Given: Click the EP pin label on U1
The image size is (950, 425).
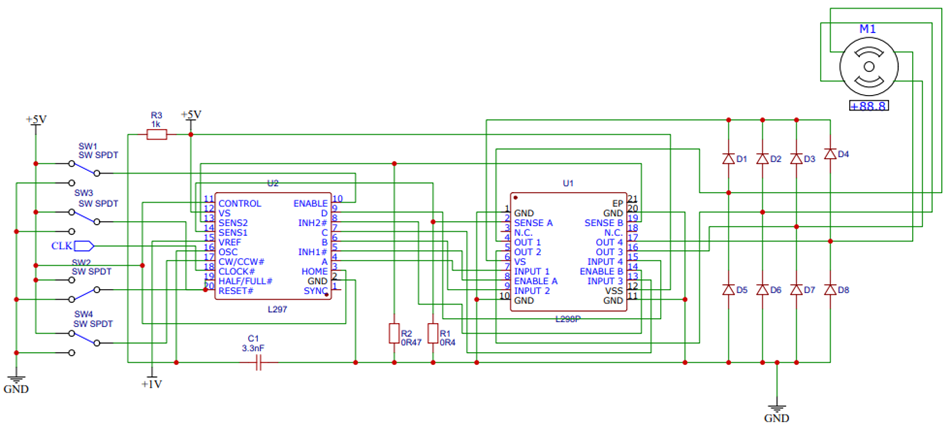Looking at the screenshot, I should (x=618, y=203).
